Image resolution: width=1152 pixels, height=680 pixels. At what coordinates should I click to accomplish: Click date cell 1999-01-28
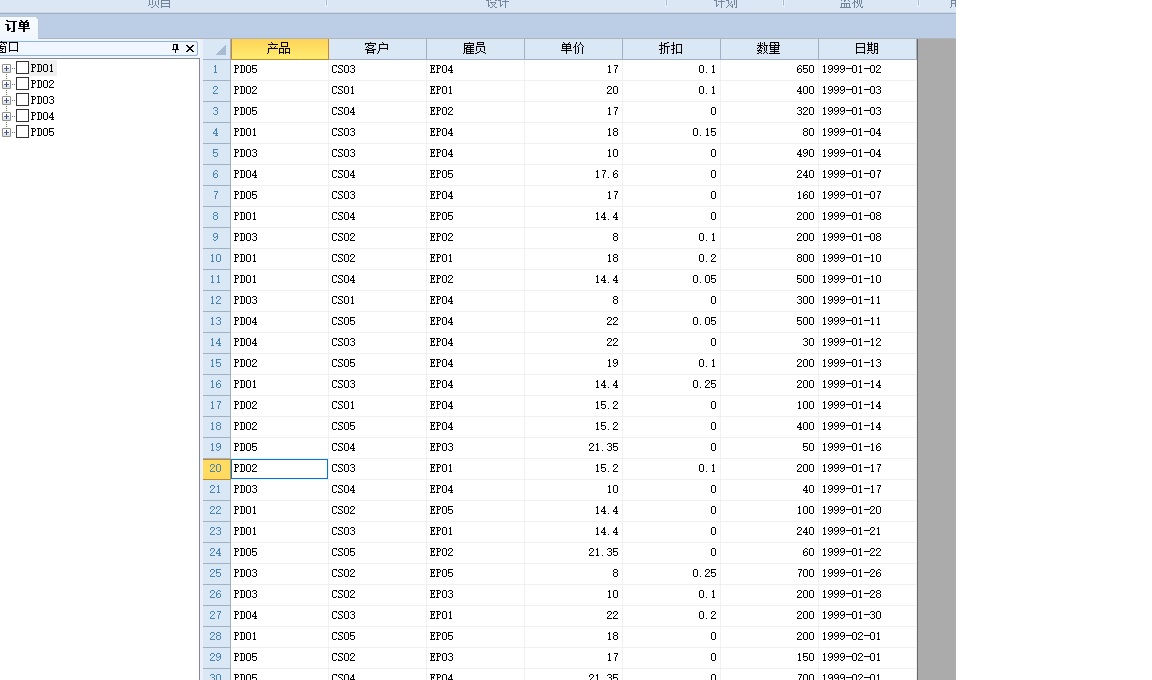868,594
